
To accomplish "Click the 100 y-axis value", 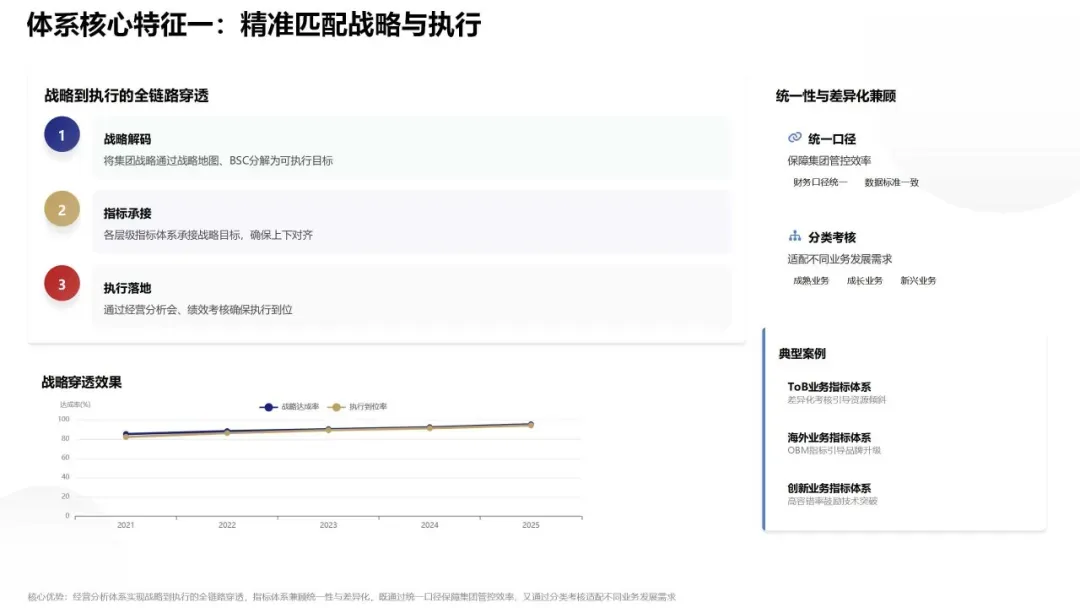I will (x=63, y=419).
